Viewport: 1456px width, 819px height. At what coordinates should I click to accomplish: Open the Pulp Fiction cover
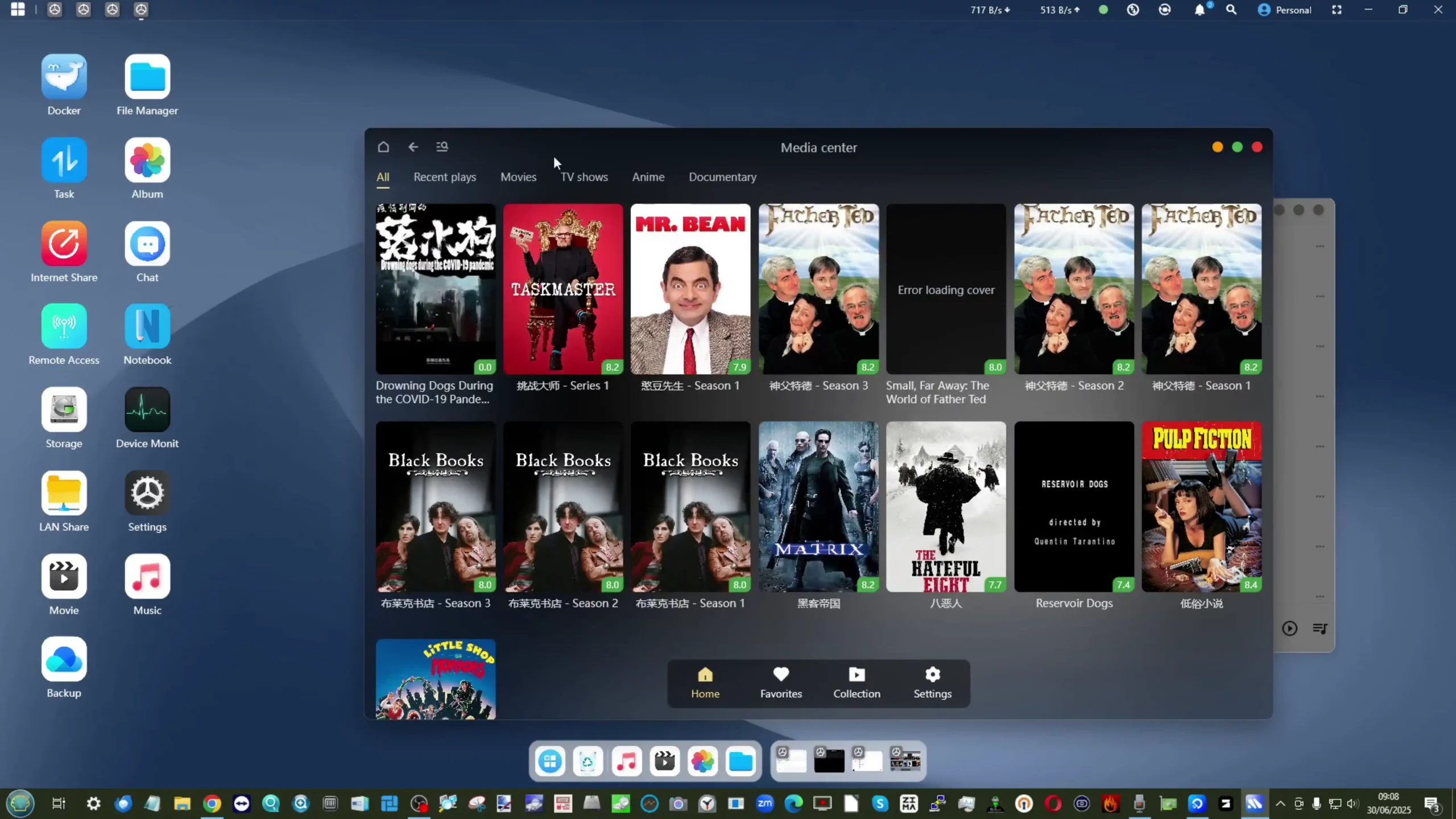tap(1201, 506)
